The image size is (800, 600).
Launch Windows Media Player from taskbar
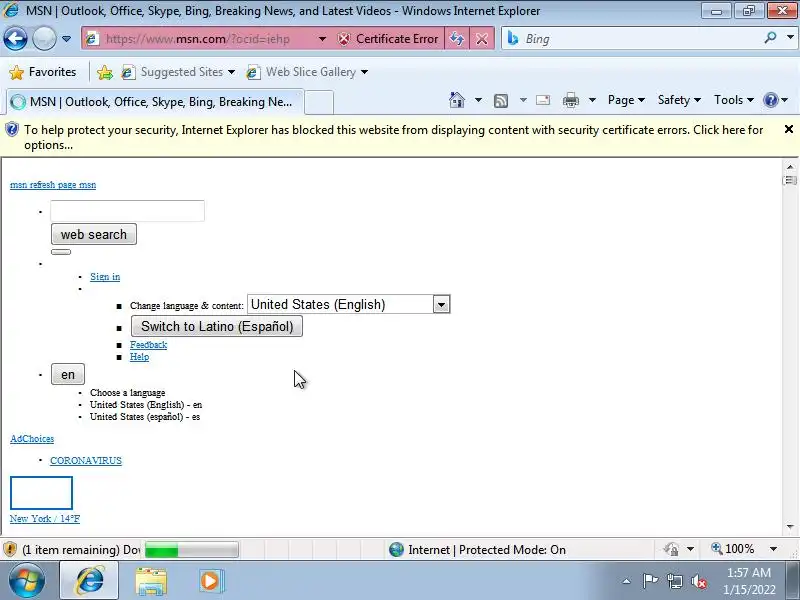pos(211,581)
